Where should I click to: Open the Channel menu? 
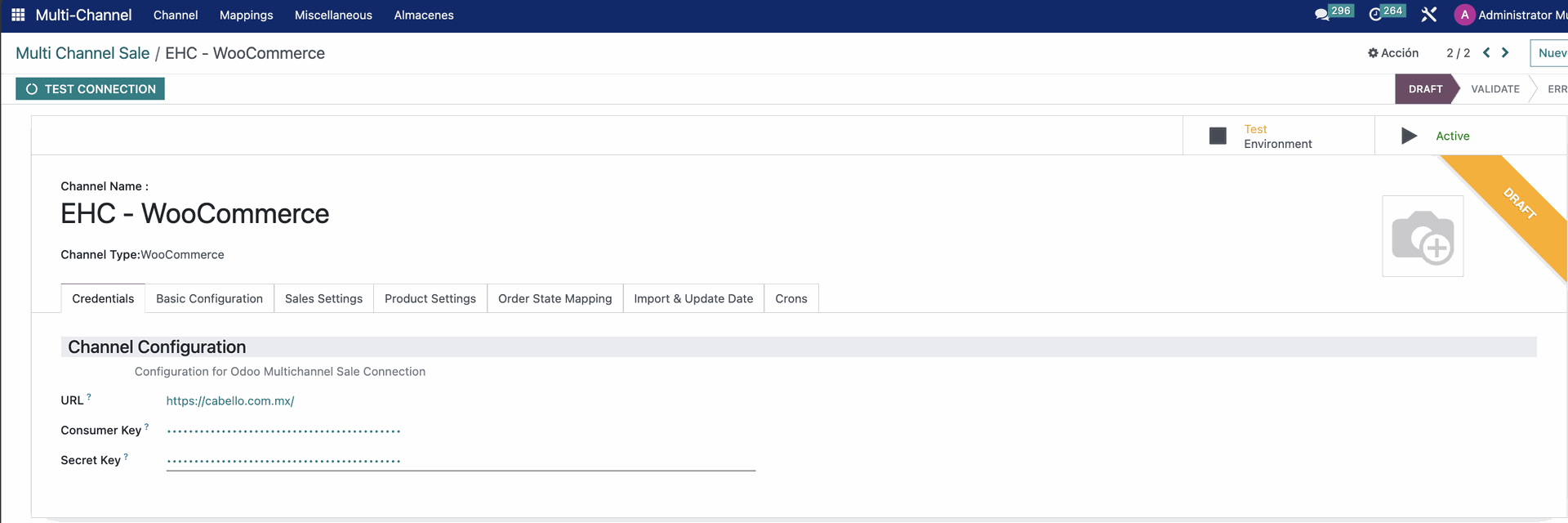176,15
